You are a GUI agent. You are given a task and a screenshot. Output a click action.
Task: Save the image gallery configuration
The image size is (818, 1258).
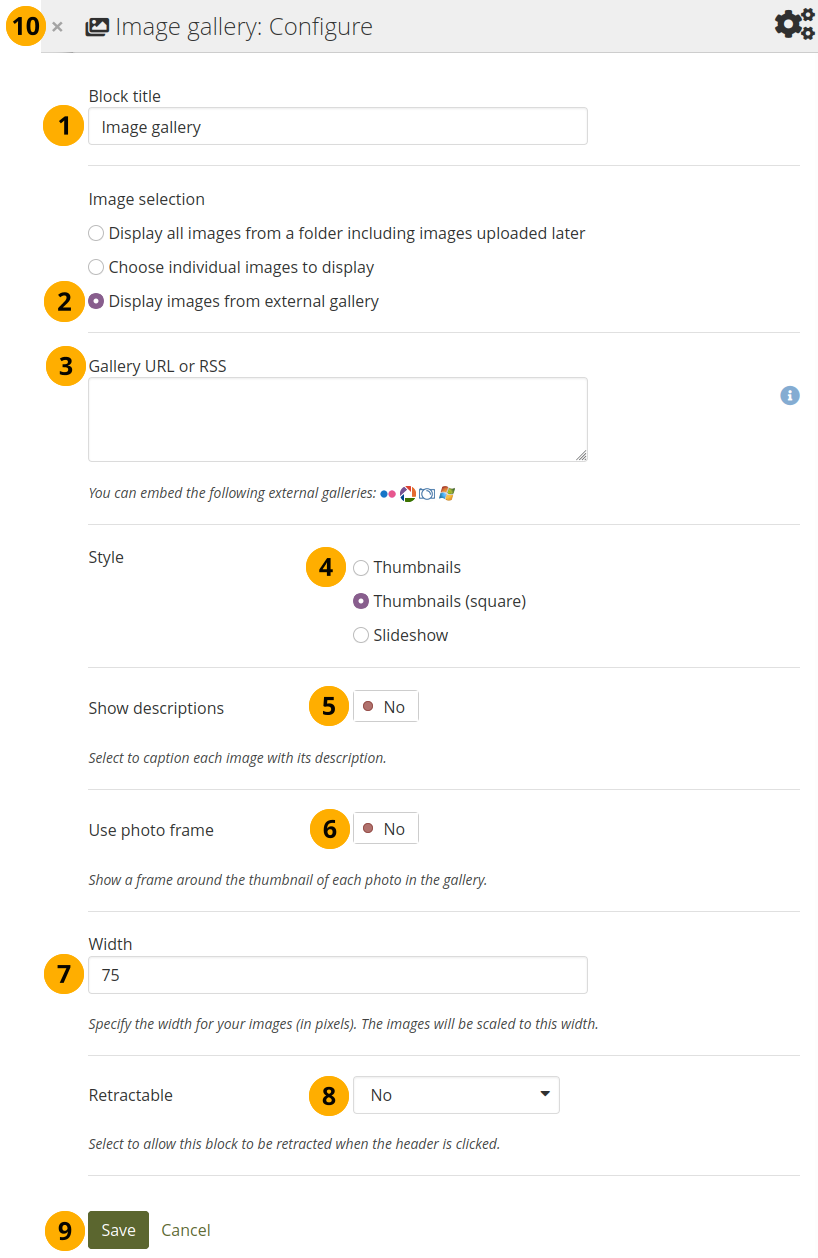coord(118,1231)
